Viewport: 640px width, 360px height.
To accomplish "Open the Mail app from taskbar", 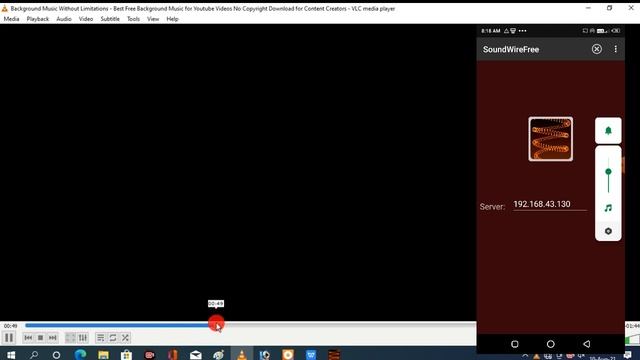I will (x=196, y=355).
